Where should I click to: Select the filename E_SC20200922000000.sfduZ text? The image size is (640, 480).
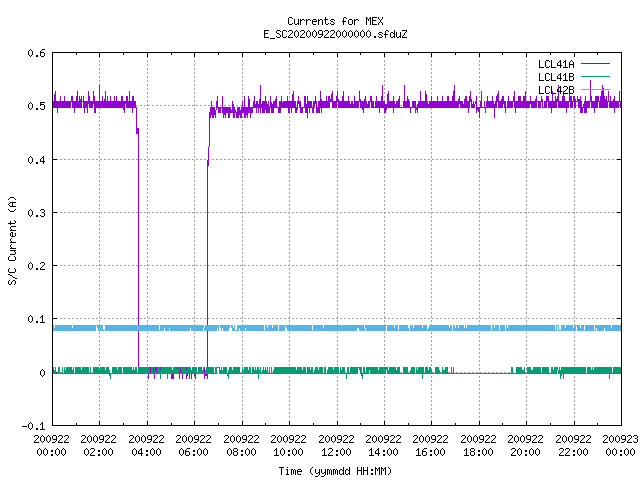click(335, 34)
